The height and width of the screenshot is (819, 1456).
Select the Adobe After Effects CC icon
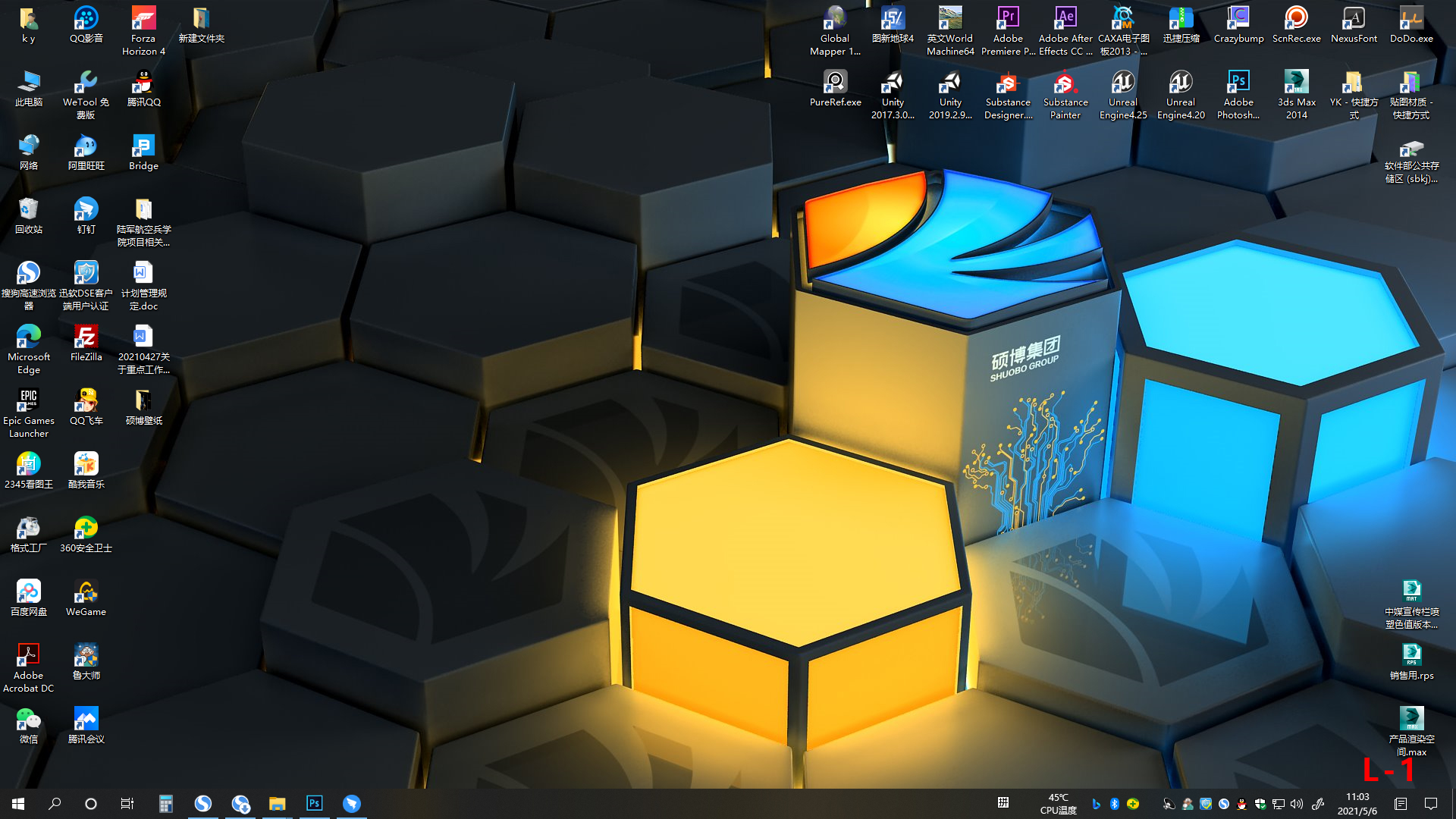(x=1065, y=19)
